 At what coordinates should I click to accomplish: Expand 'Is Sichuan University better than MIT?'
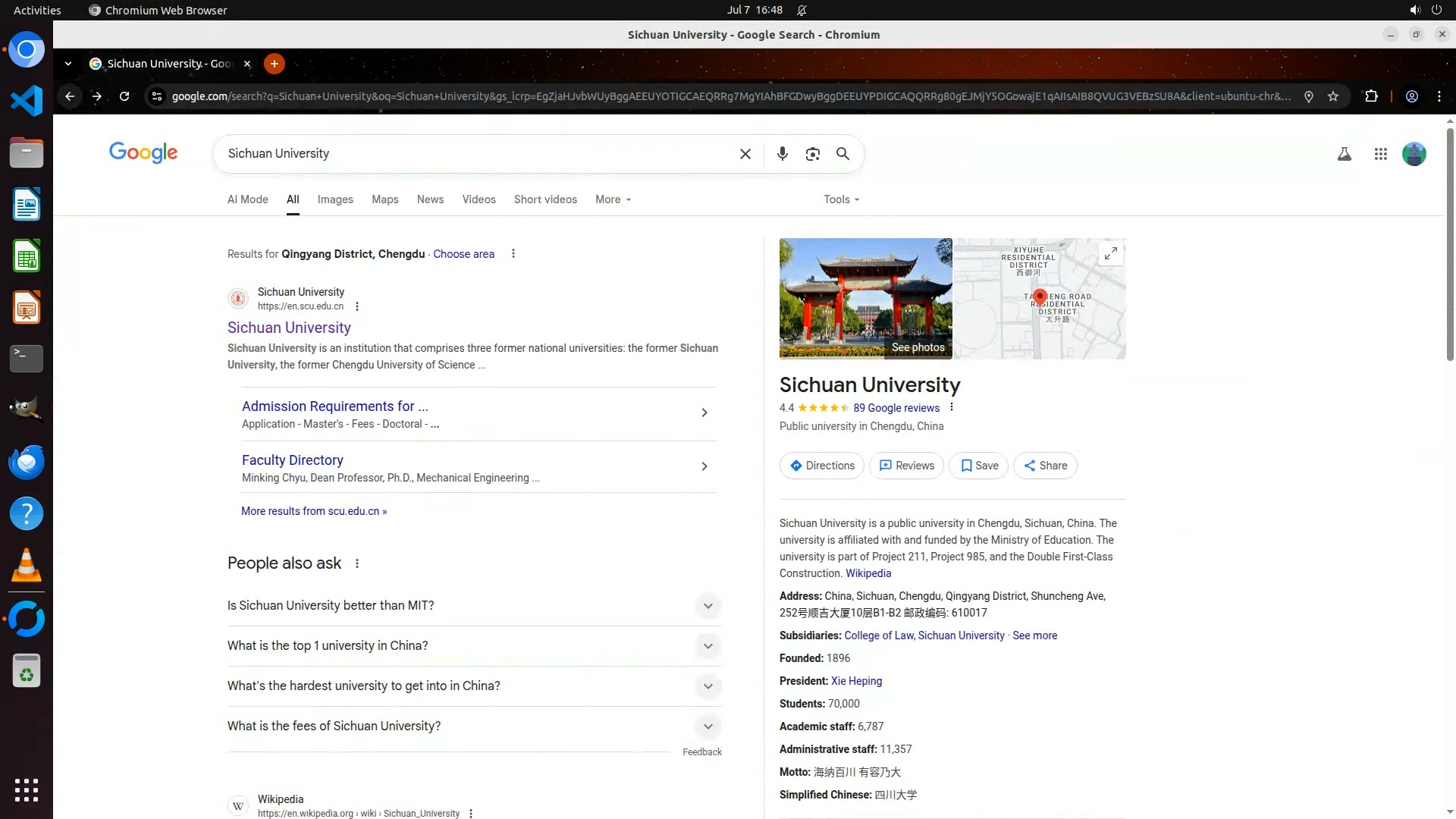(707, 606)
